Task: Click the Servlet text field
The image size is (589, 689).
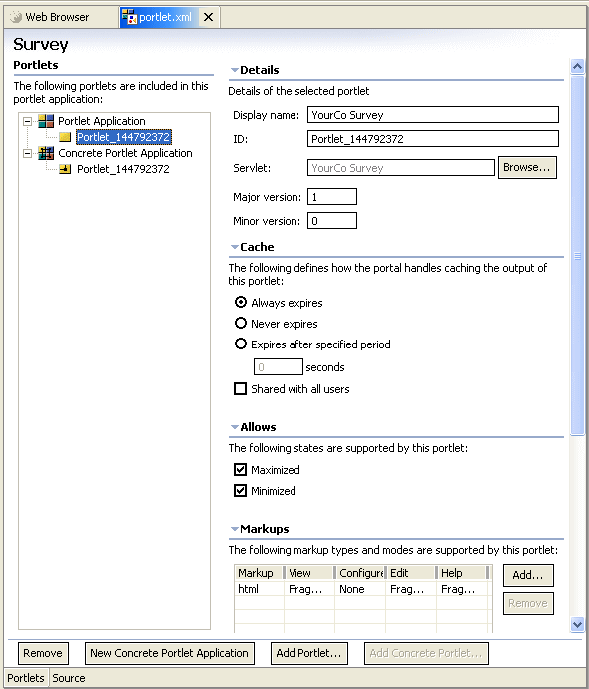Action: pos(400,168)
